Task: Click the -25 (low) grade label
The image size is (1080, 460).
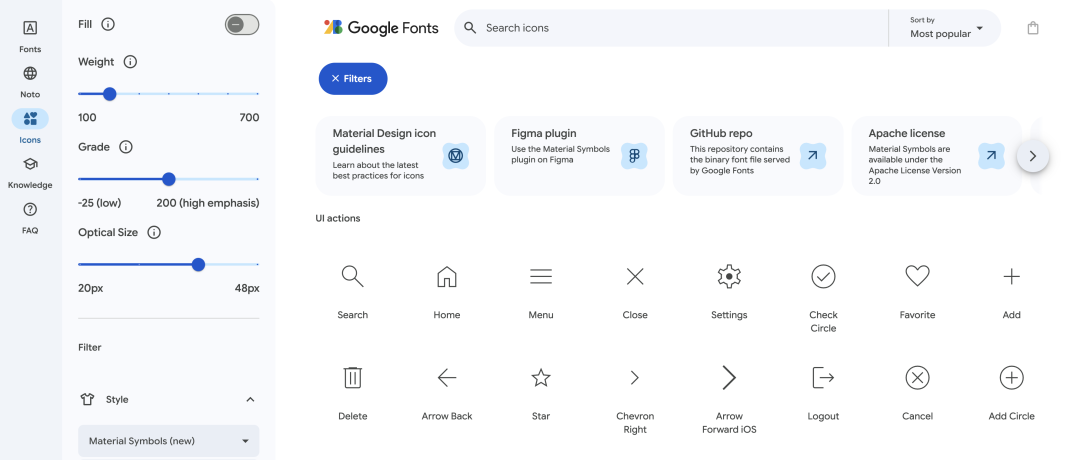Action: tap(100, 203)
